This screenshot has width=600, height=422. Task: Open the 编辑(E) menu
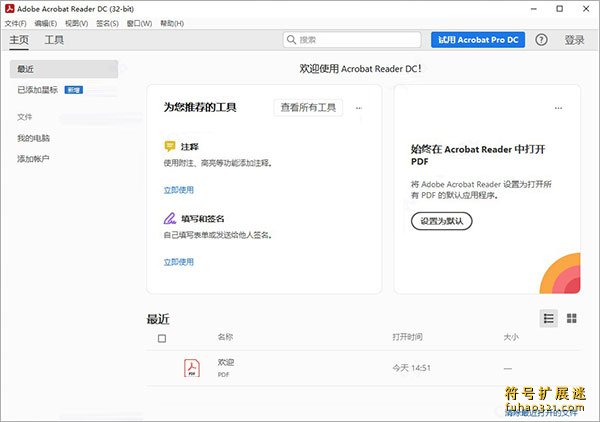click(x=46, y=23)
